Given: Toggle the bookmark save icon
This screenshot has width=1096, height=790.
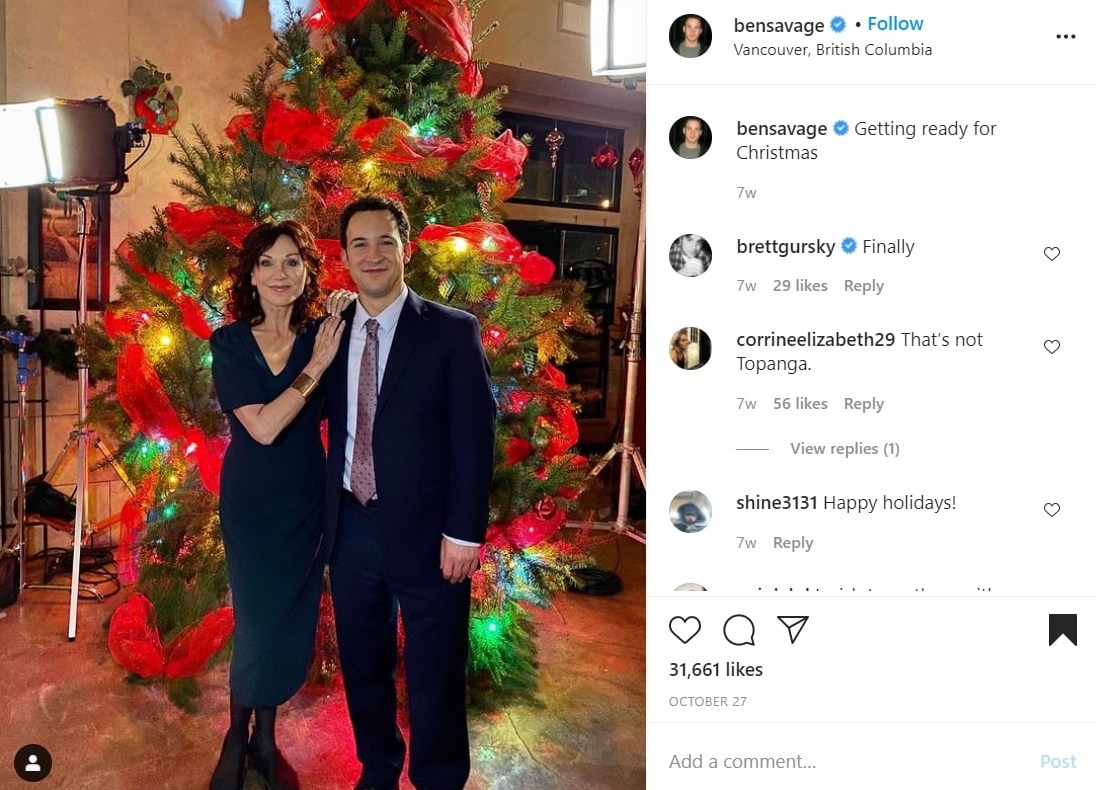Looking at the screenshot, I should (1062, 630).
